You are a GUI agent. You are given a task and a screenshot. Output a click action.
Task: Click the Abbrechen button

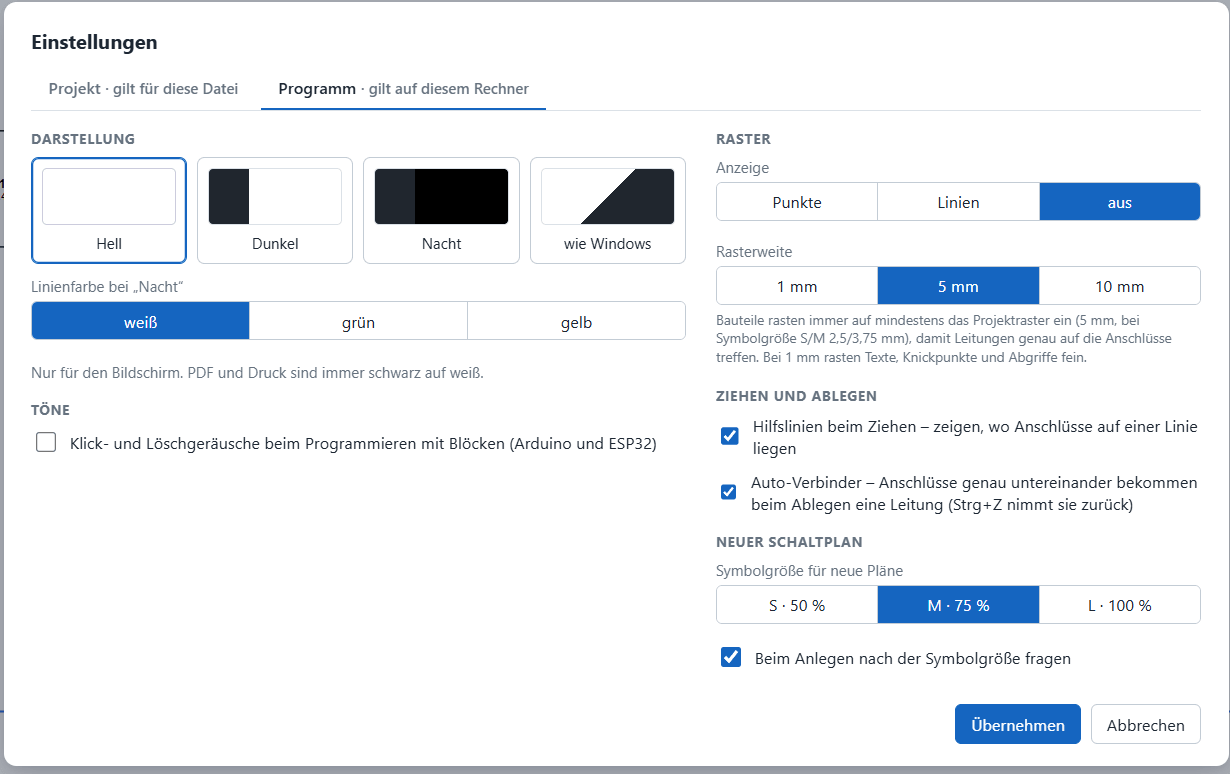[x=1146, y=725]
